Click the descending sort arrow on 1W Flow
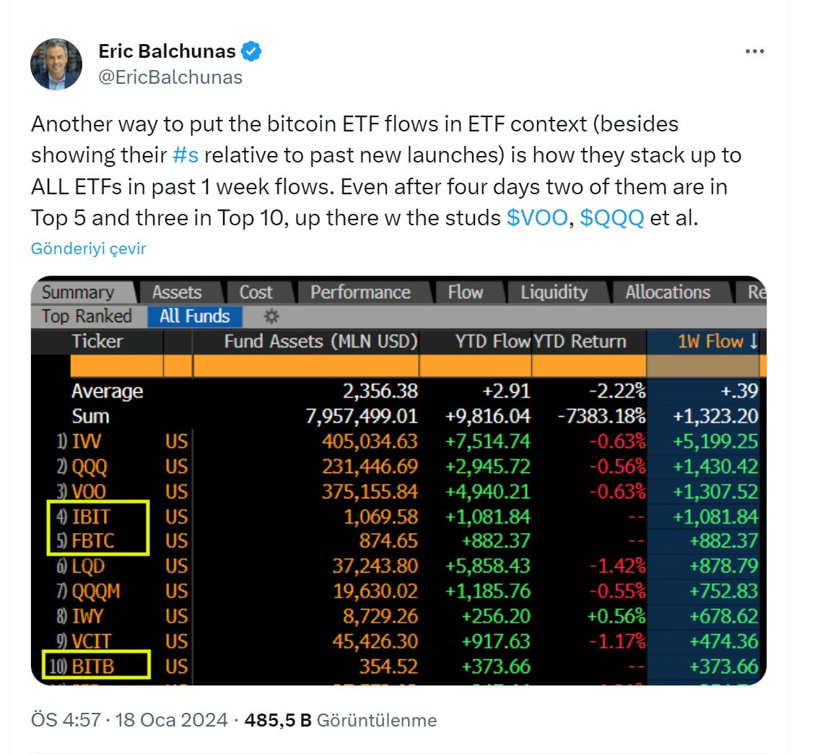The height and width of the screenshot is (754, 820). coord(753,341)
